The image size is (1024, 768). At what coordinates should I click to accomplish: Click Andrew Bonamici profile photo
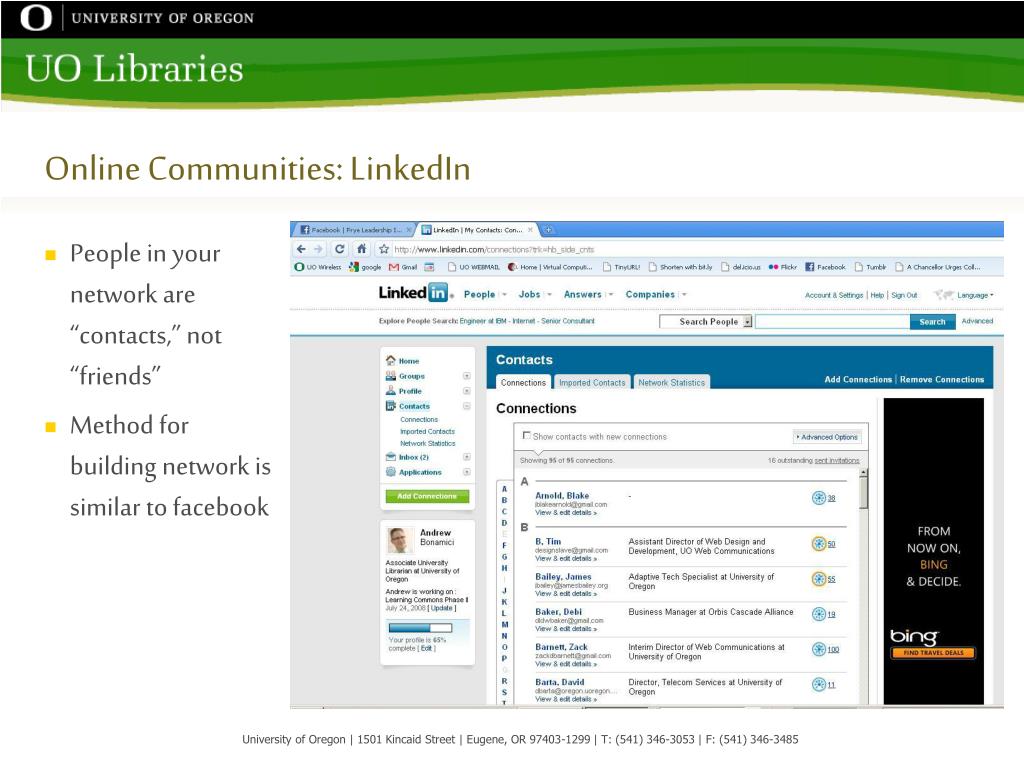coord(400,541)
